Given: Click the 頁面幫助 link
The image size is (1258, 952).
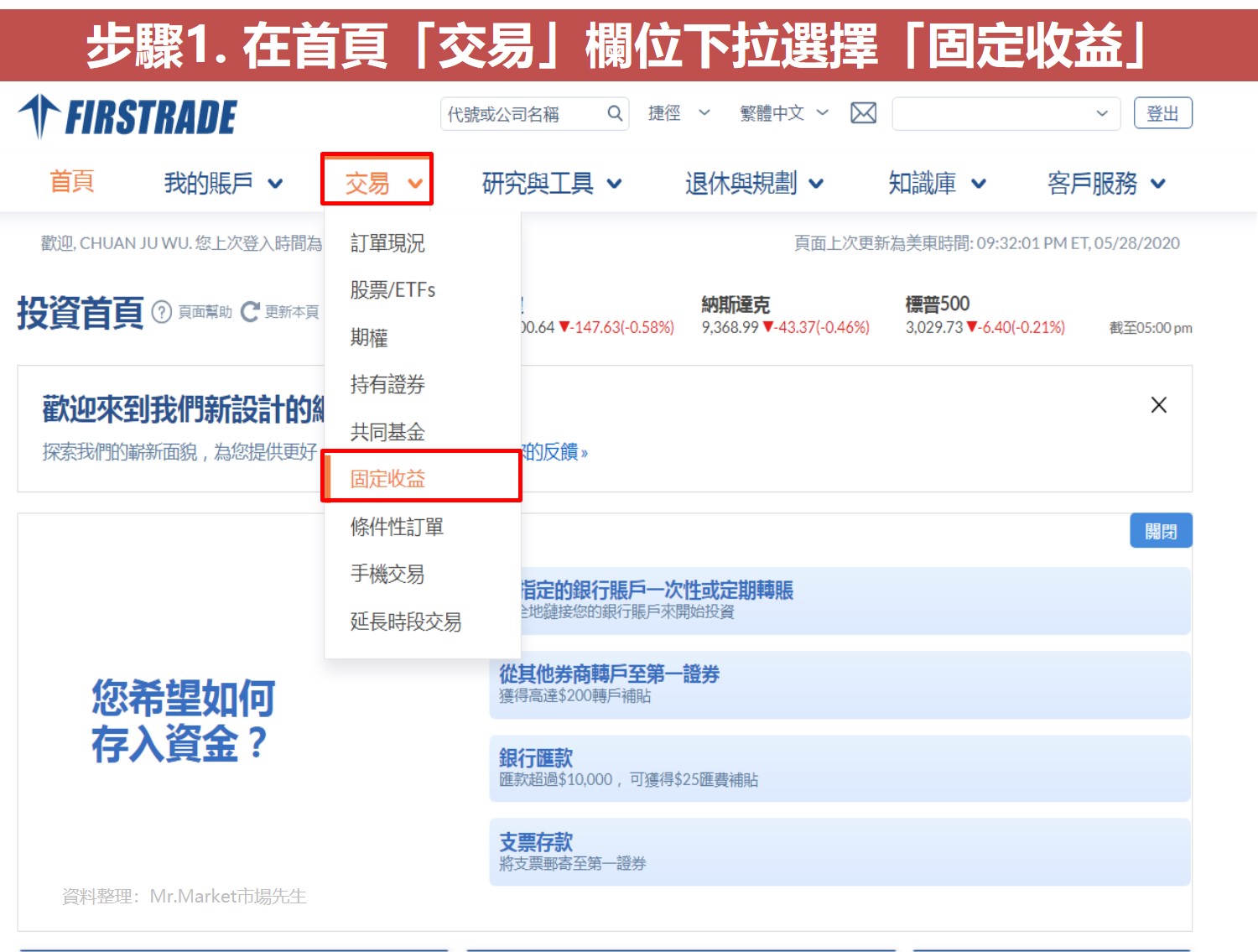Looking at the screenshot, I should coord(205,312).
